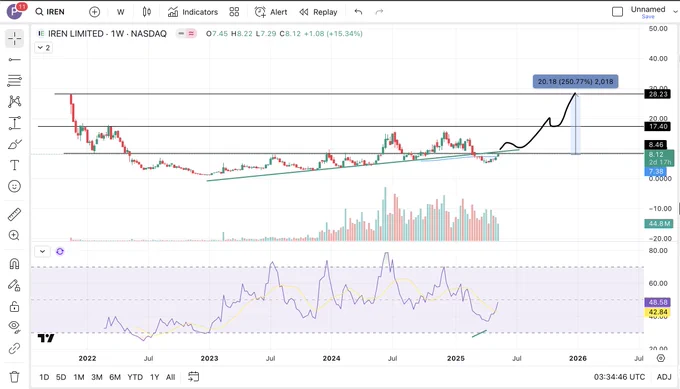The width and height of the screenshot is (680, 389).
Task: Click the 44.8M volume label
Action: click(x=658, y=223)
